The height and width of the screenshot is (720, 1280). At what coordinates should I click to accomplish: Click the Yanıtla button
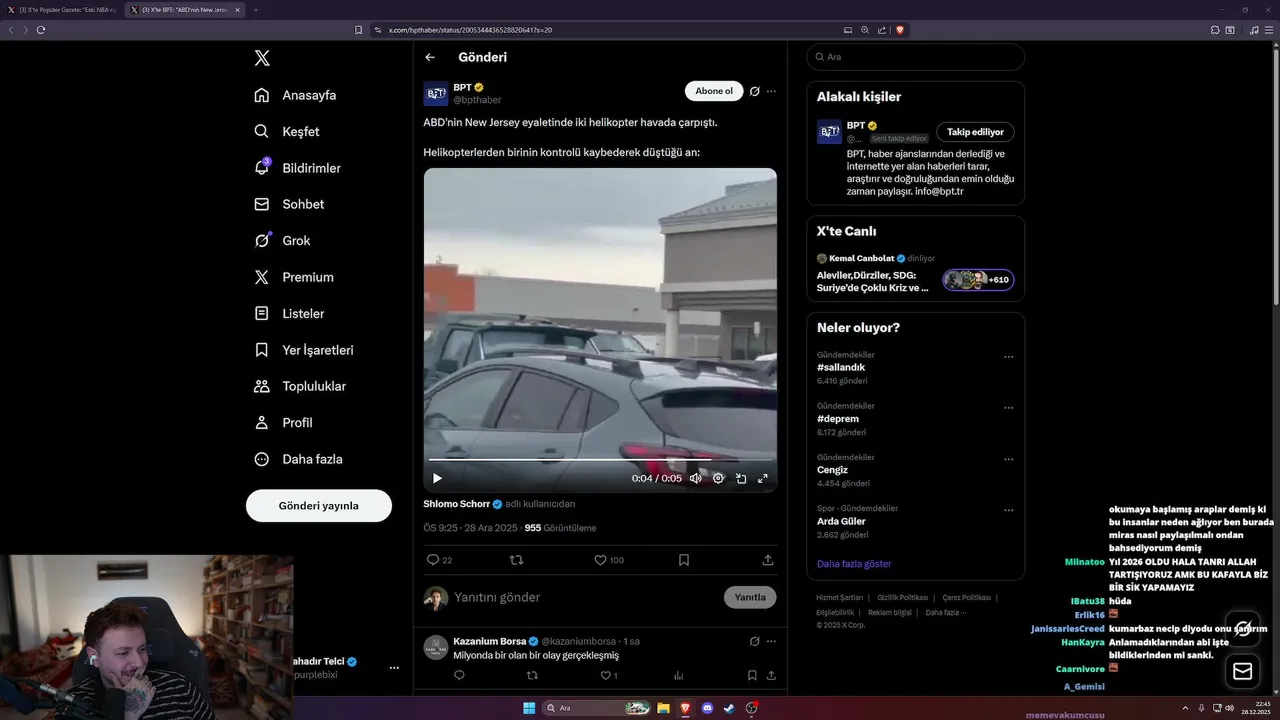(x=750, y=597)
